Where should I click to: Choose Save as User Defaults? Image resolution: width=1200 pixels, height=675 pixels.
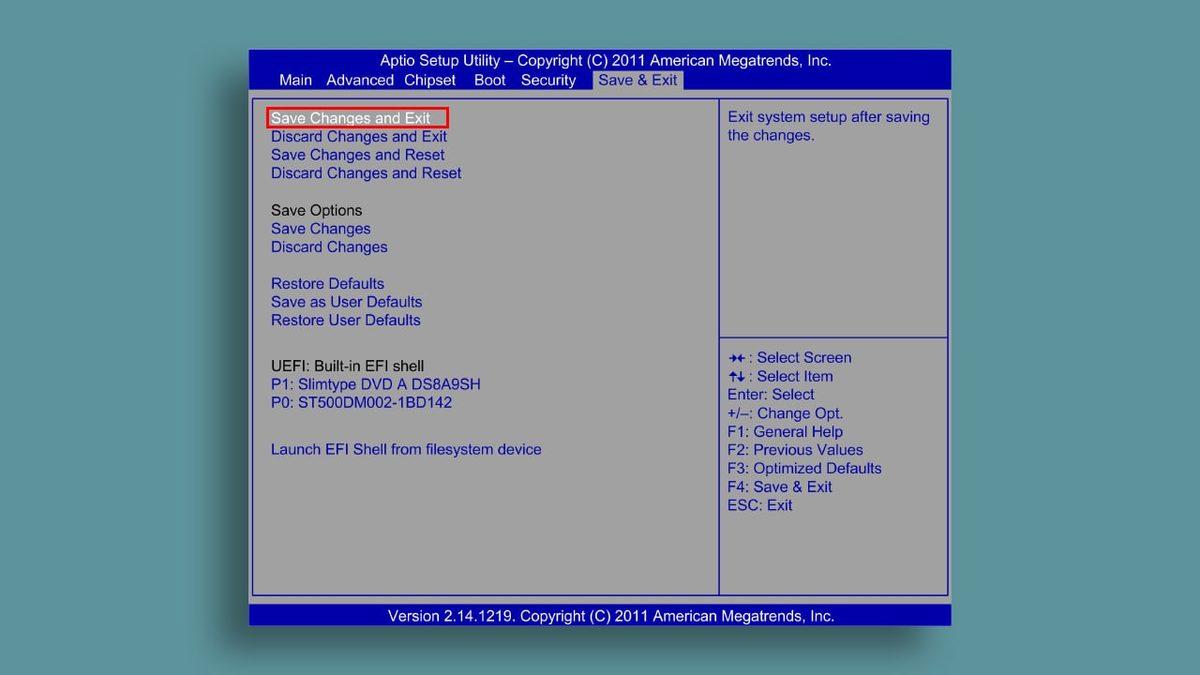346,301
